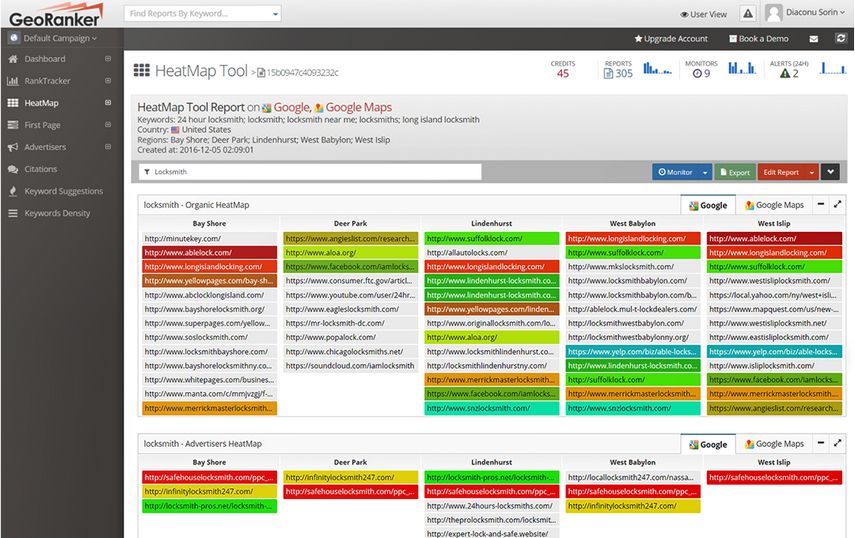Open RankTracker in the sidebar
The width and height of the screenshot is (855, 538).
point(47,81)
